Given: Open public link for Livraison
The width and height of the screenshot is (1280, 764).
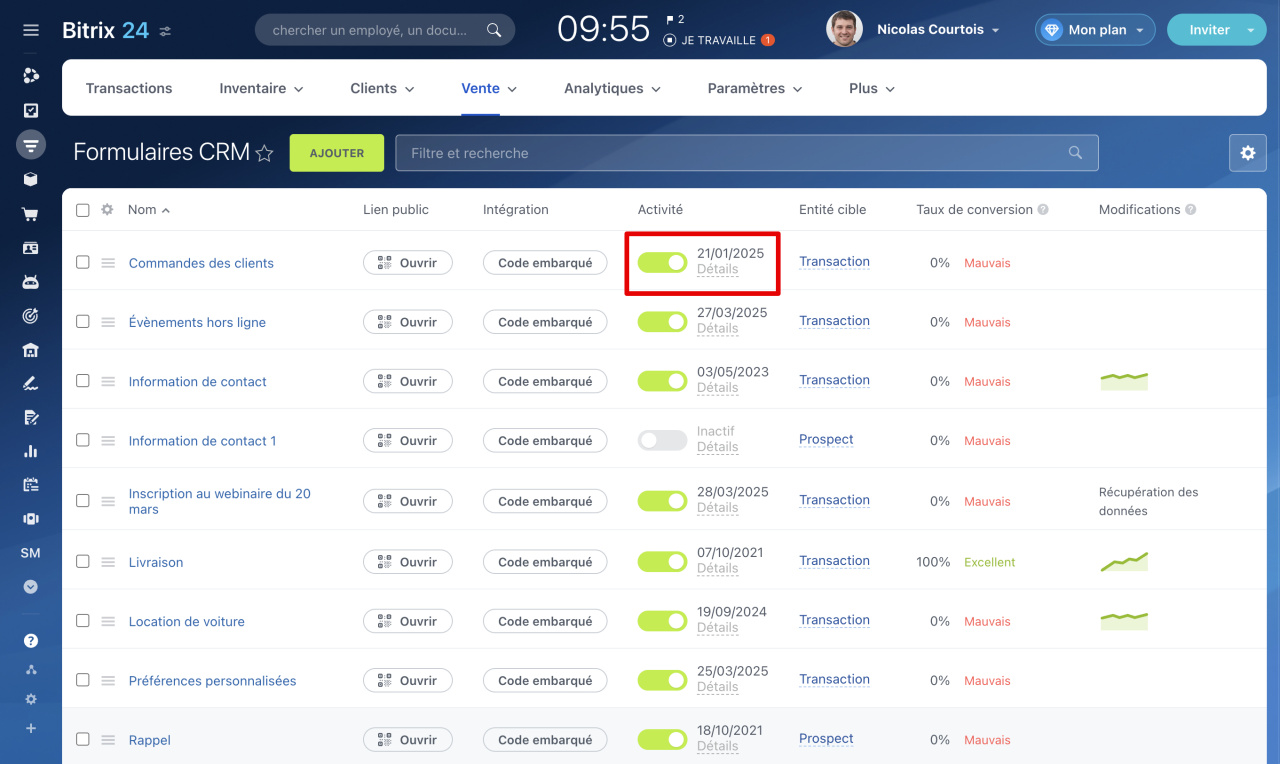Looking at the screenshot, I should tap(407, 562).
